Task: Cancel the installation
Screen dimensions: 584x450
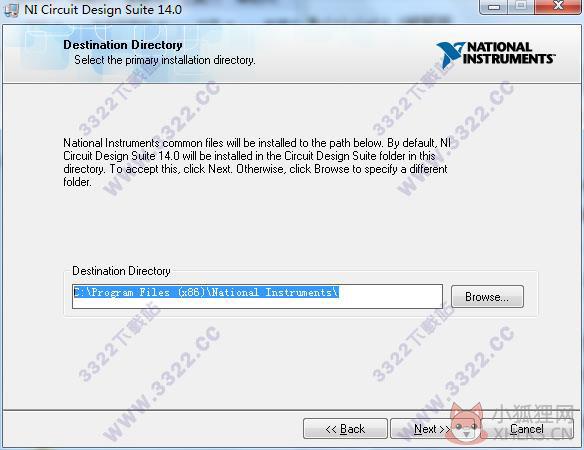Action: tap(527, 429)
